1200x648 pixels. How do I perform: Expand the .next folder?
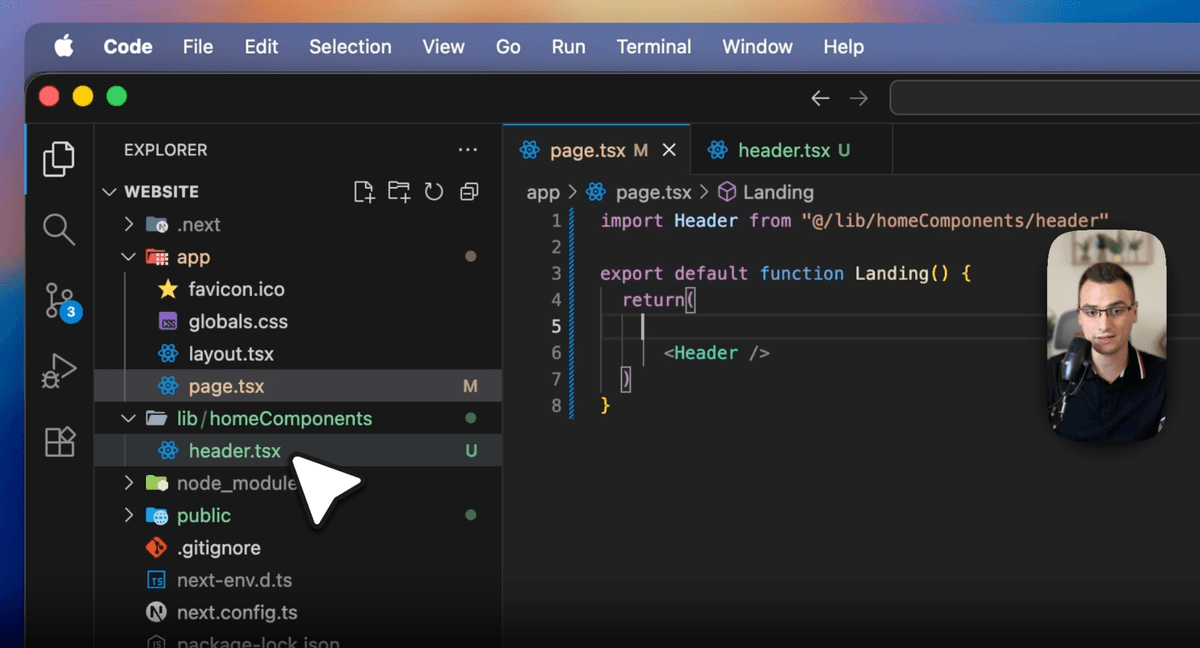click(x=129, y=225)
